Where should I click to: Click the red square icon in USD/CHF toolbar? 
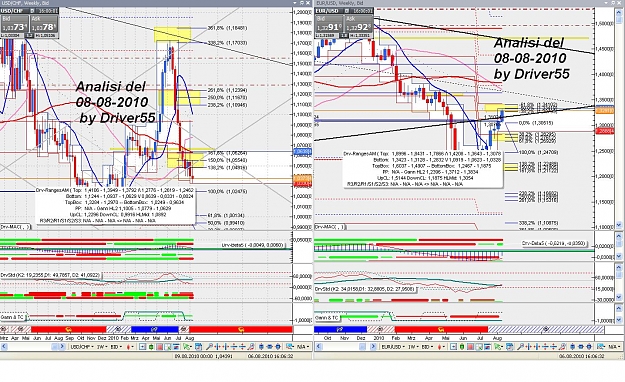159,347
